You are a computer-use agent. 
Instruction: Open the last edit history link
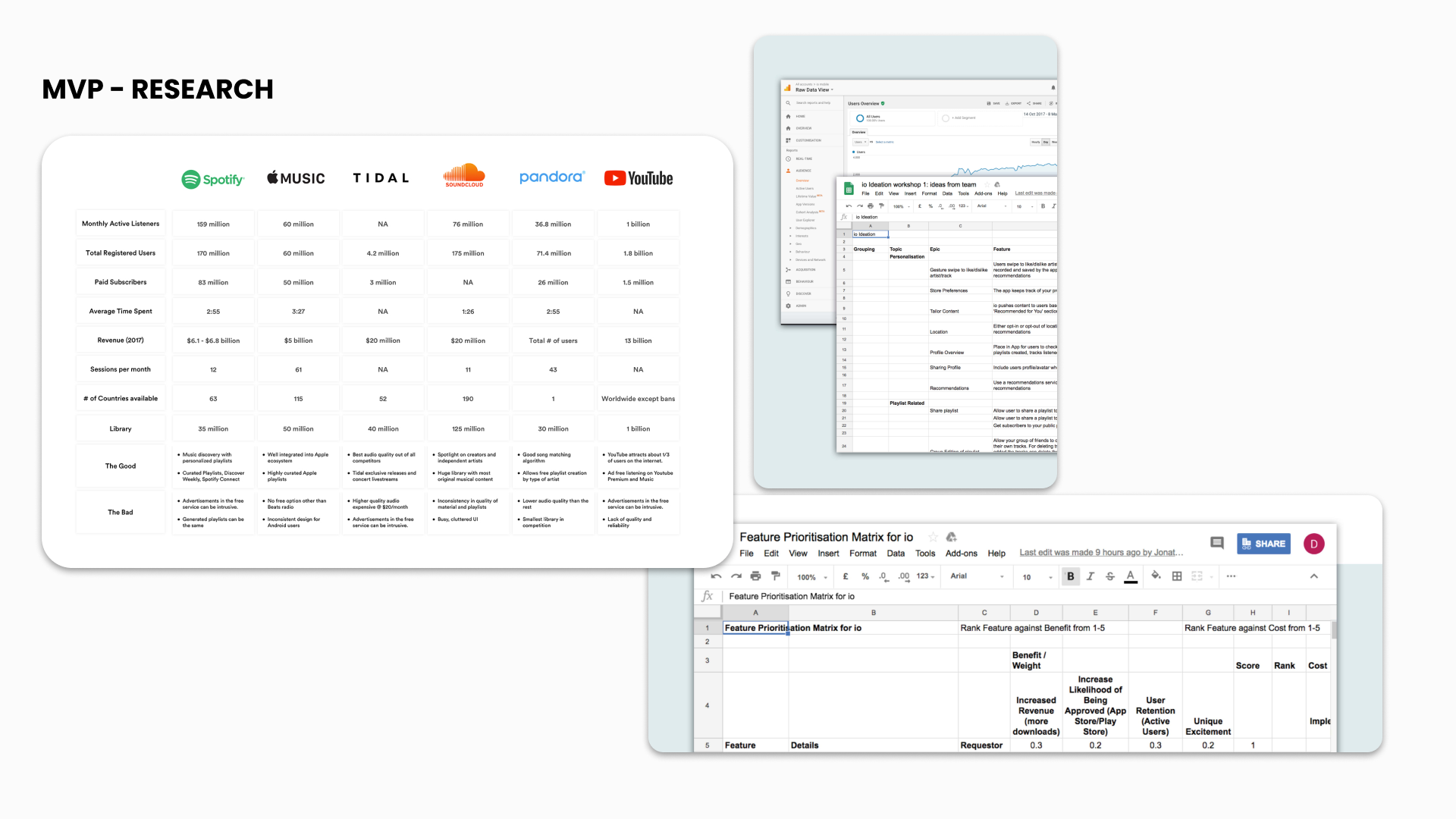coord(1100,553)
